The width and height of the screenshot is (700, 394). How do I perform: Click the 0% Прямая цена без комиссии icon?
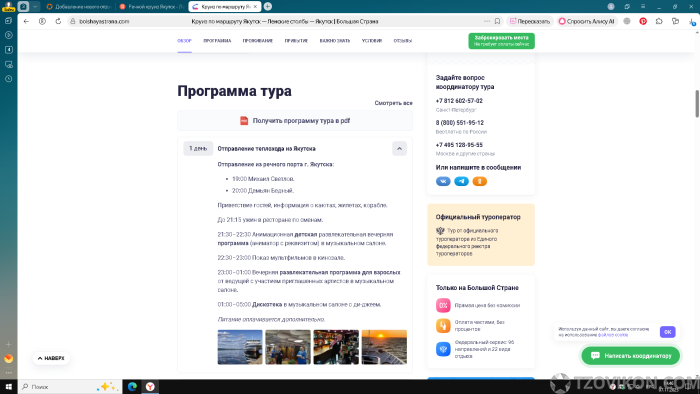(443, 306)
